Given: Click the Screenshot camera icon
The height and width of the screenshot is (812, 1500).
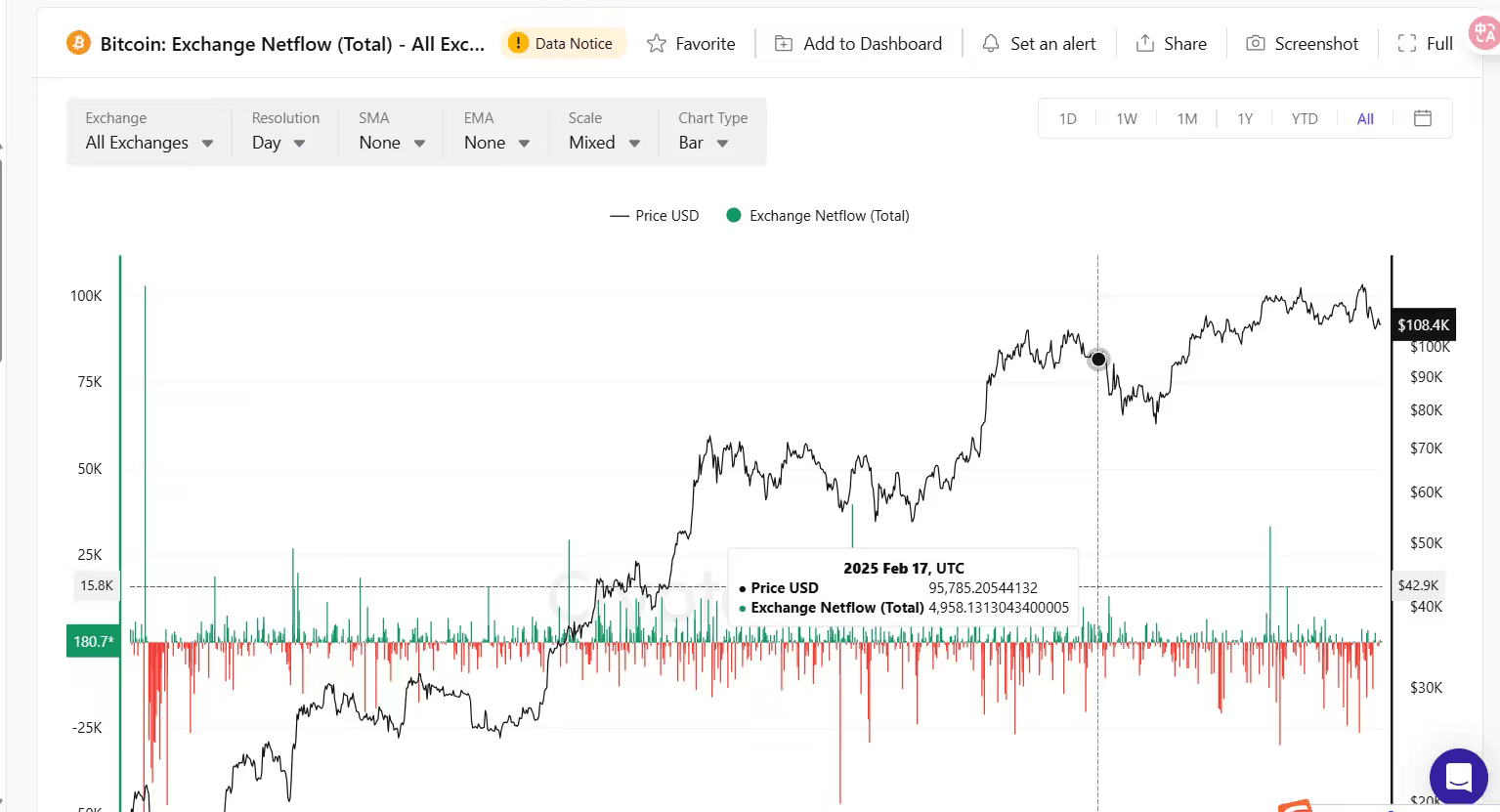Looking at the screenshot, I should tap(1256, 44).
